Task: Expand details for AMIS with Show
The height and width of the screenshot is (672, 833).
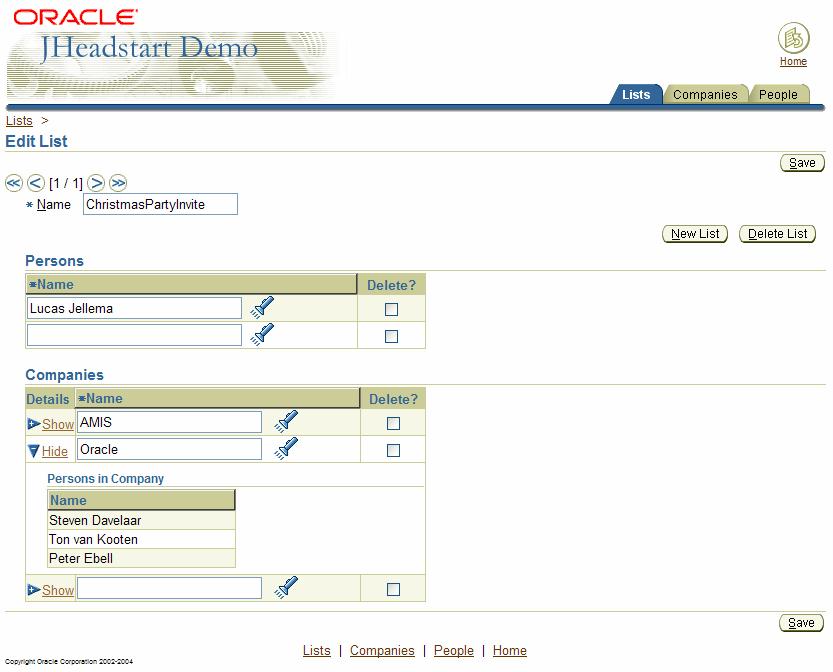Action: [x=57, y=424]
